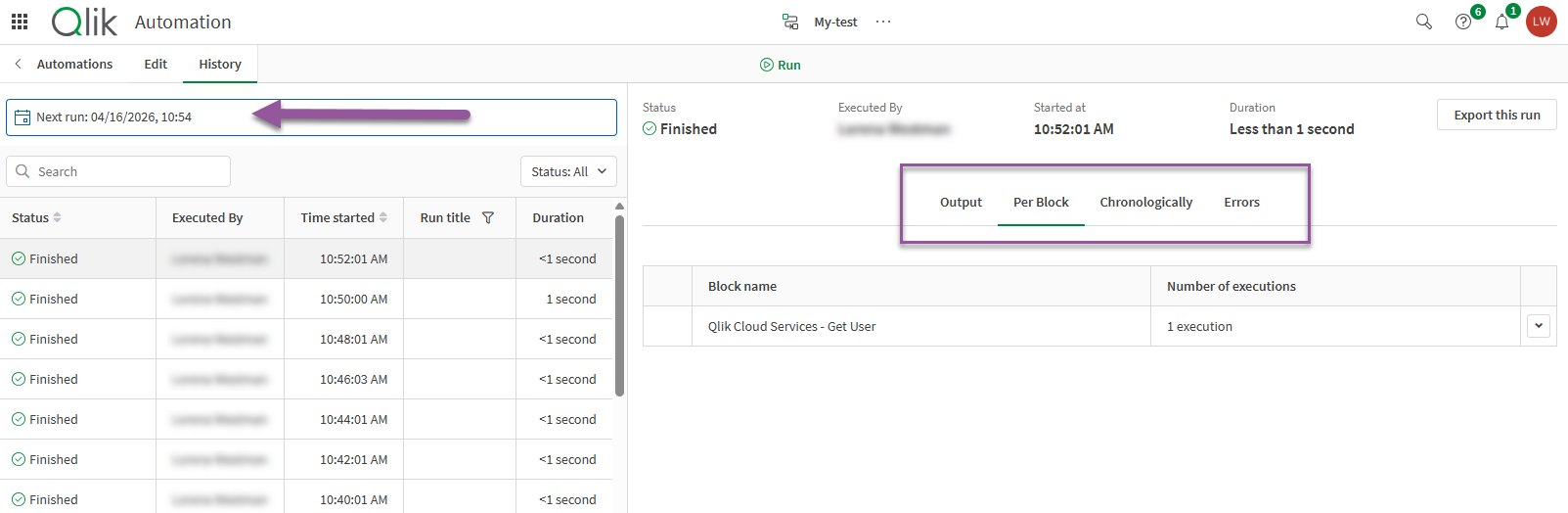Open the help question mark icon
Viewport: 1568px width, 513px height.
(1463, 22)
